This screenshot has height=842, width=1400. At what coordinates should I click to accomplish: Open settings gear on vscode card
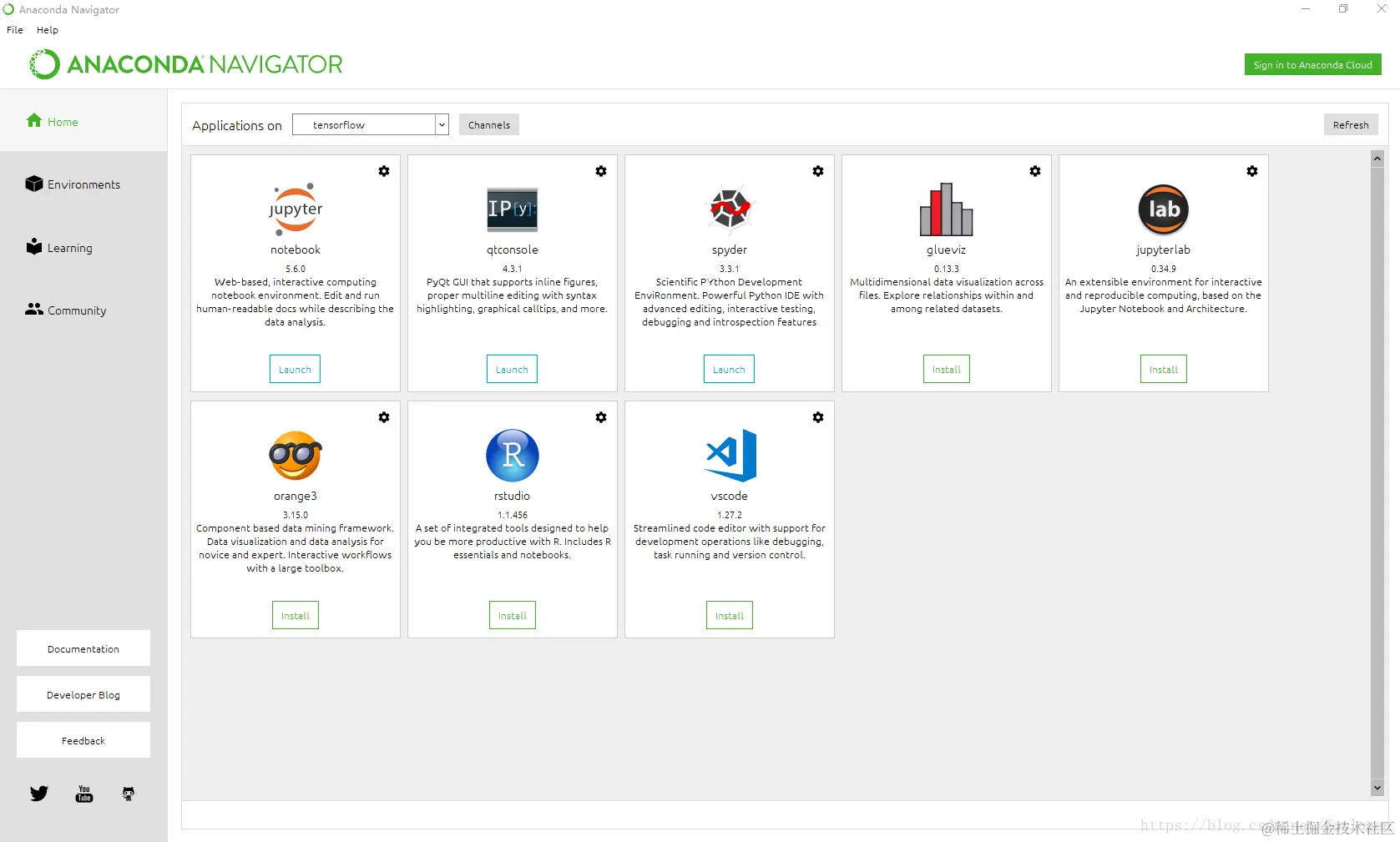coord(818,417)
